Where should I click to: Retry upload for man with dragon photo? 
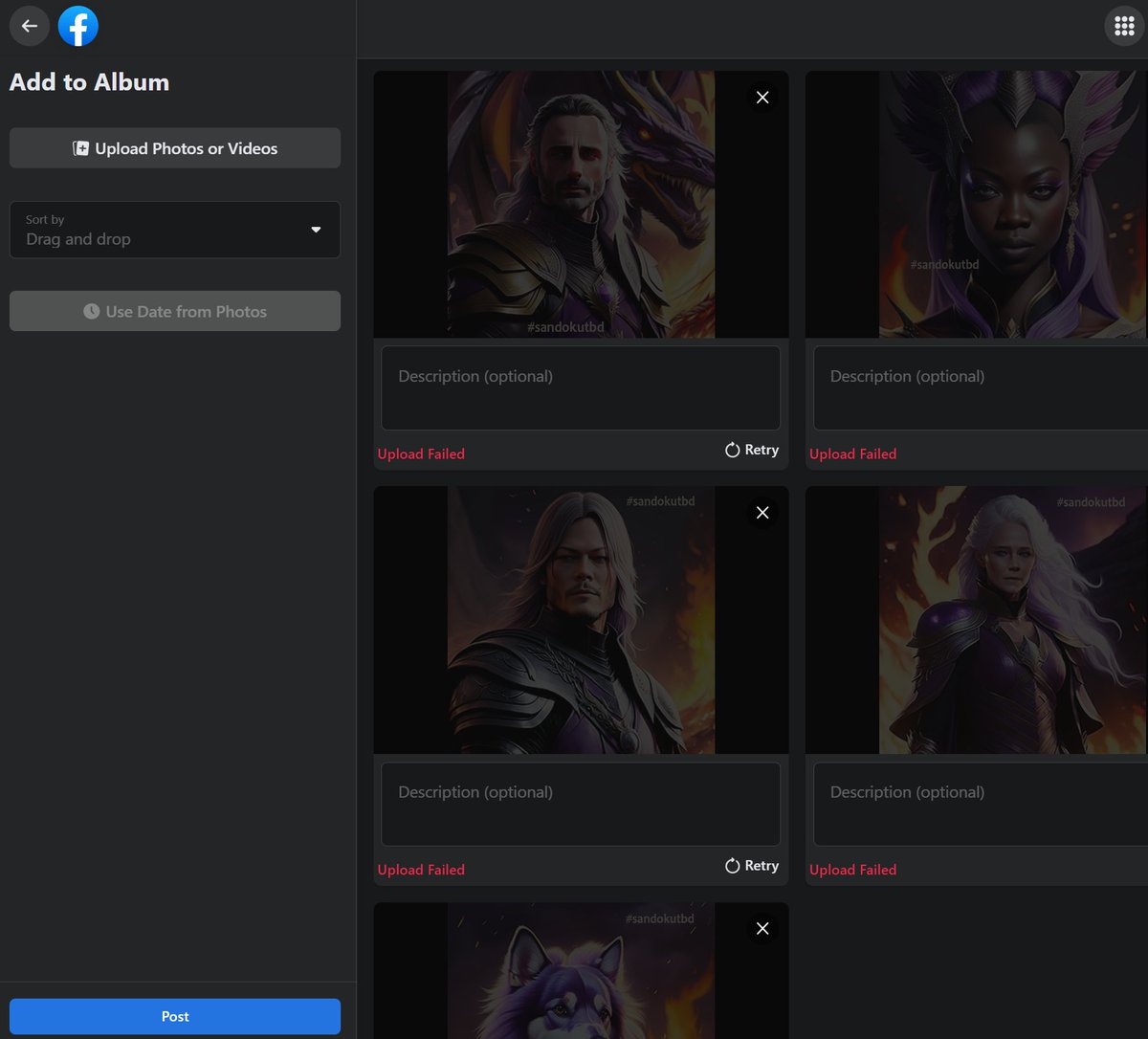point(752,450)
